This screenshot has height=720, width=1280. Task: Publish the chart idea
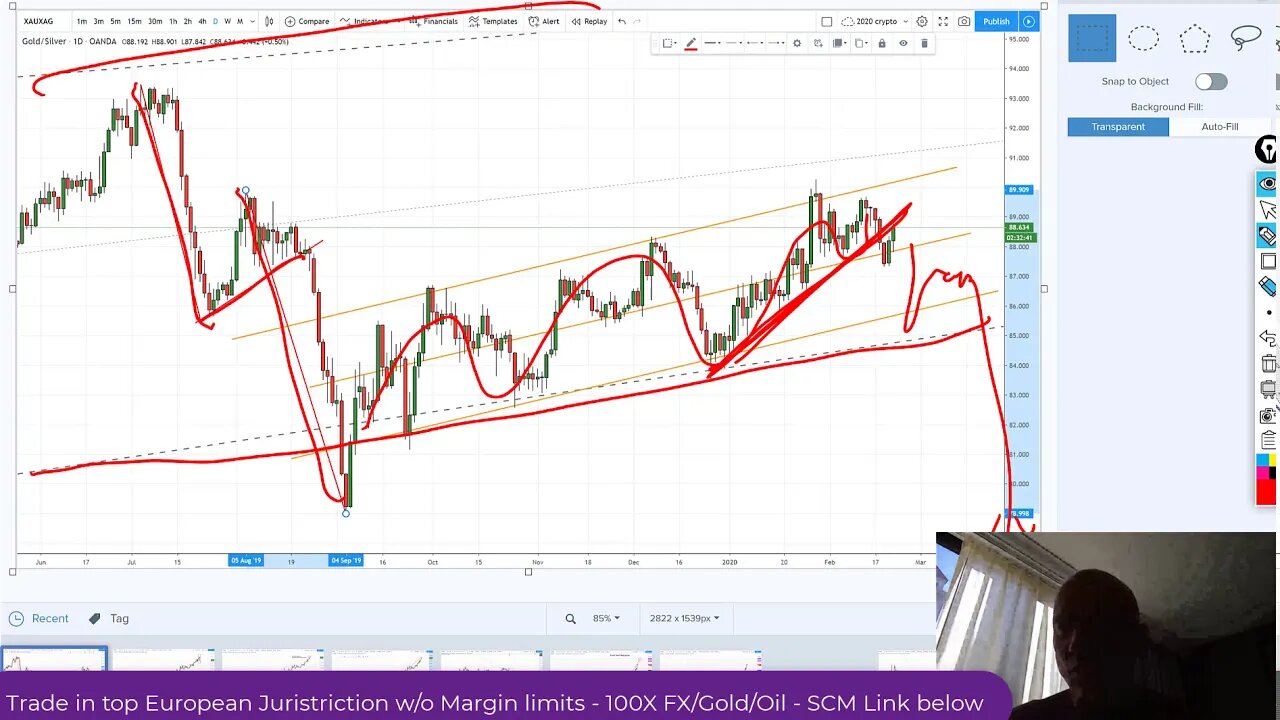point(997,21)
